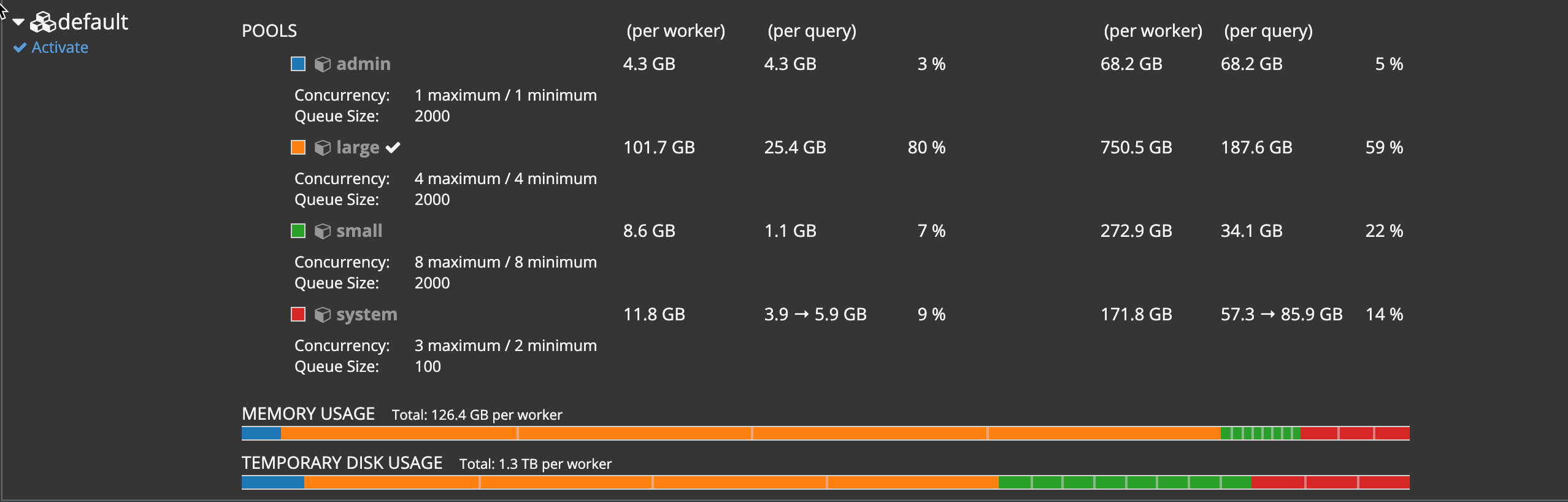Screen dimensions: 1568x502
Task: Click the admin pool cube icon
Action: click(323, 64)
